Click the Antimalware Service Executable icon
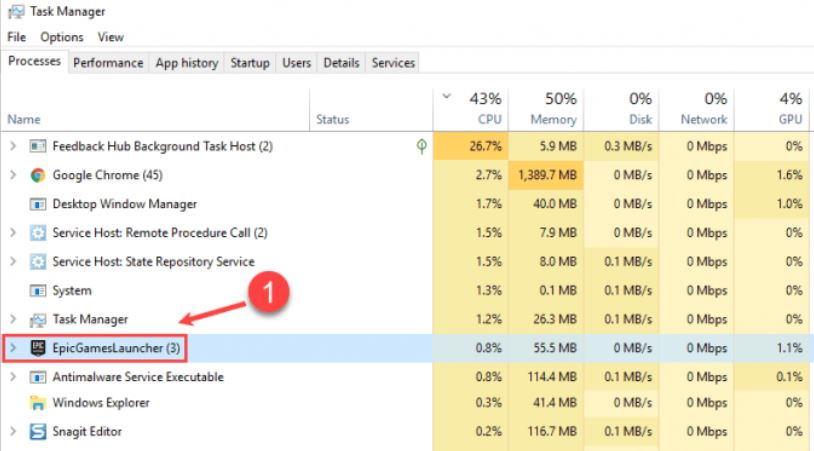The height and width of the screenshot is (451, 814). click(38, 377)
